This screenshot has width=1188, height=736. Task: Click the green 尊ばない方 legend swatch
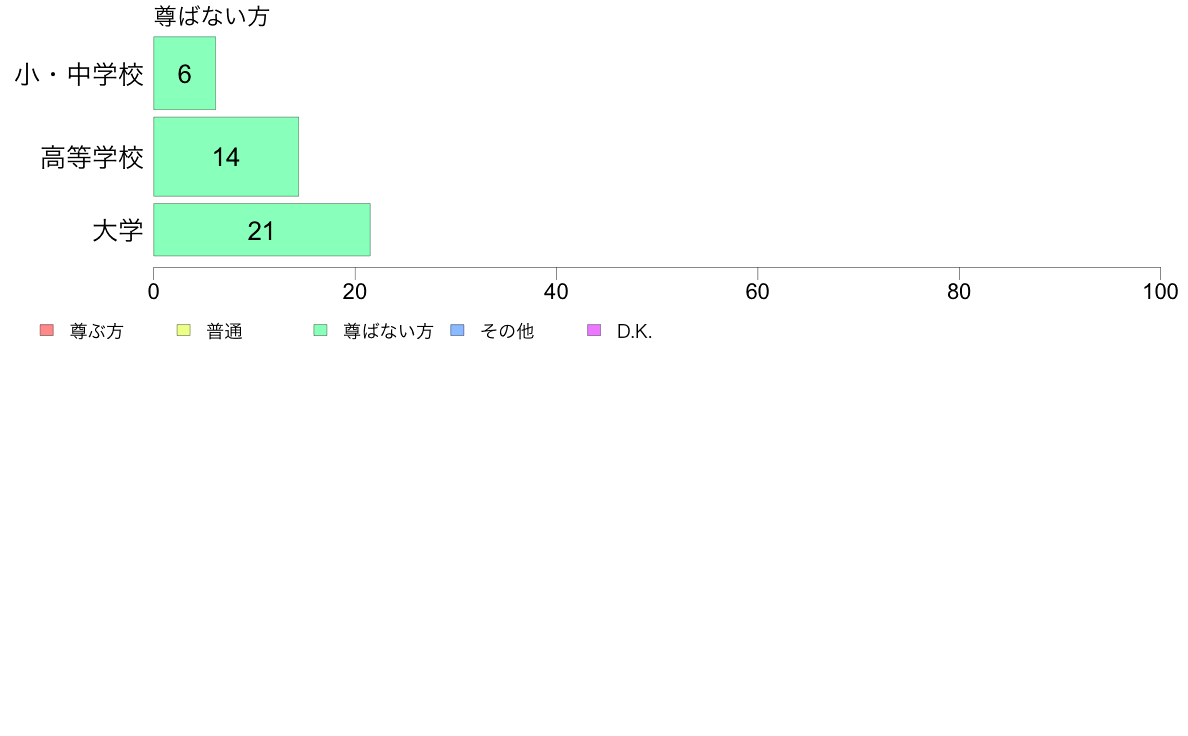point(320,330)
